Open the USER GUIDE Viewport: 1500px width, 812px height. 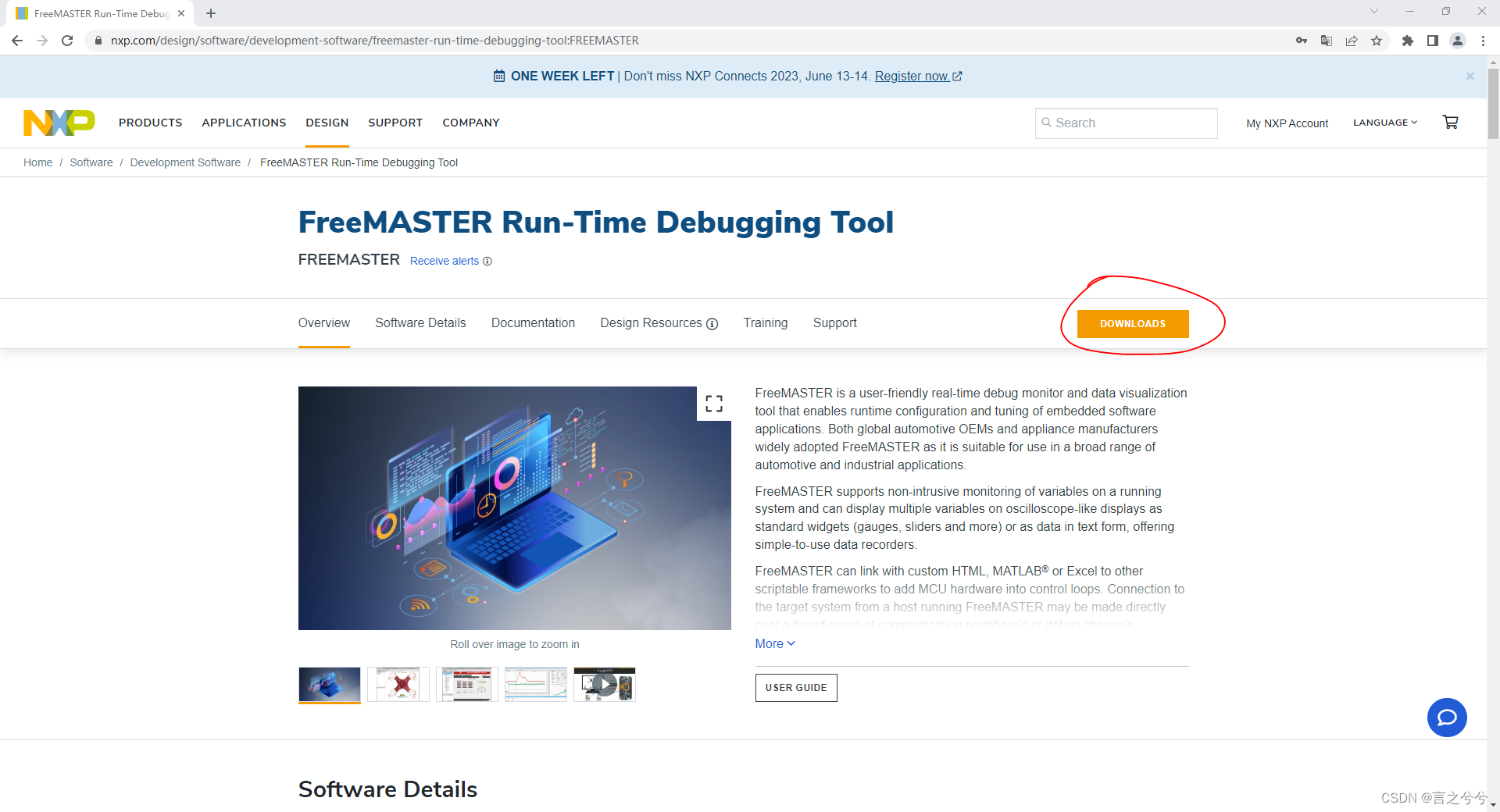coord(795,688)
